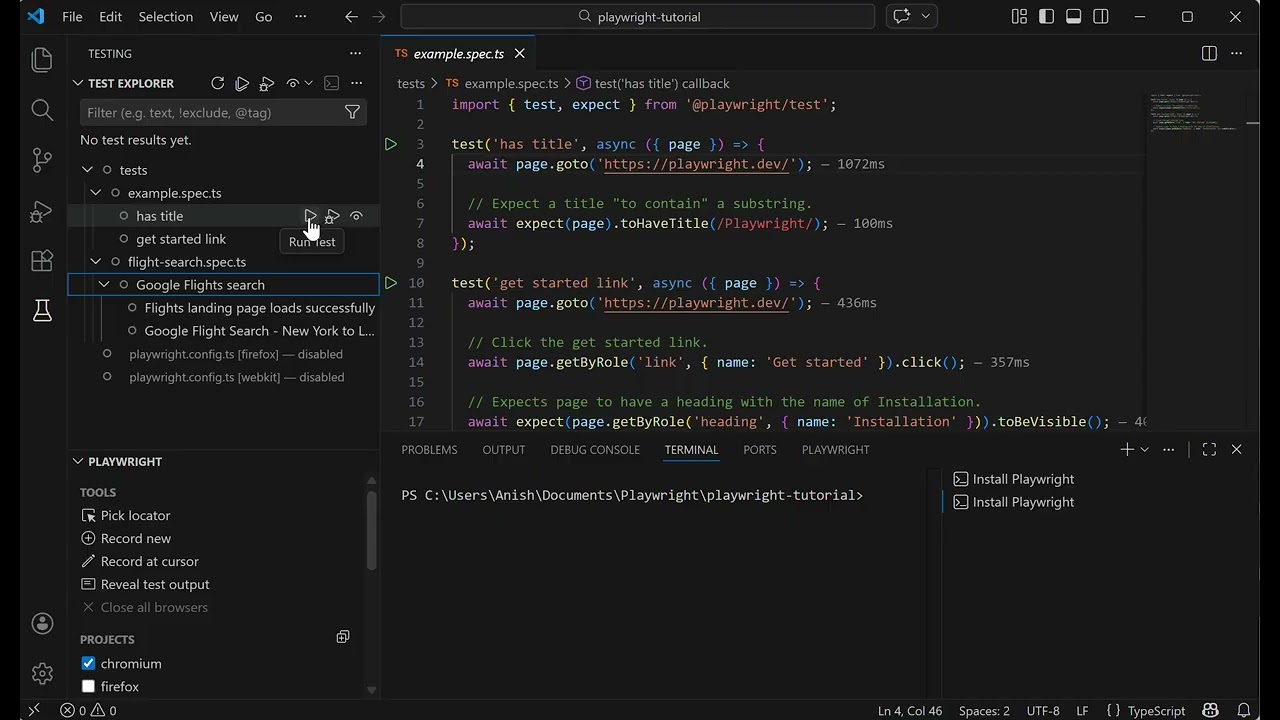Open the File menu
The width and height of the screenshot is (1280, 720).
point(72,17)
